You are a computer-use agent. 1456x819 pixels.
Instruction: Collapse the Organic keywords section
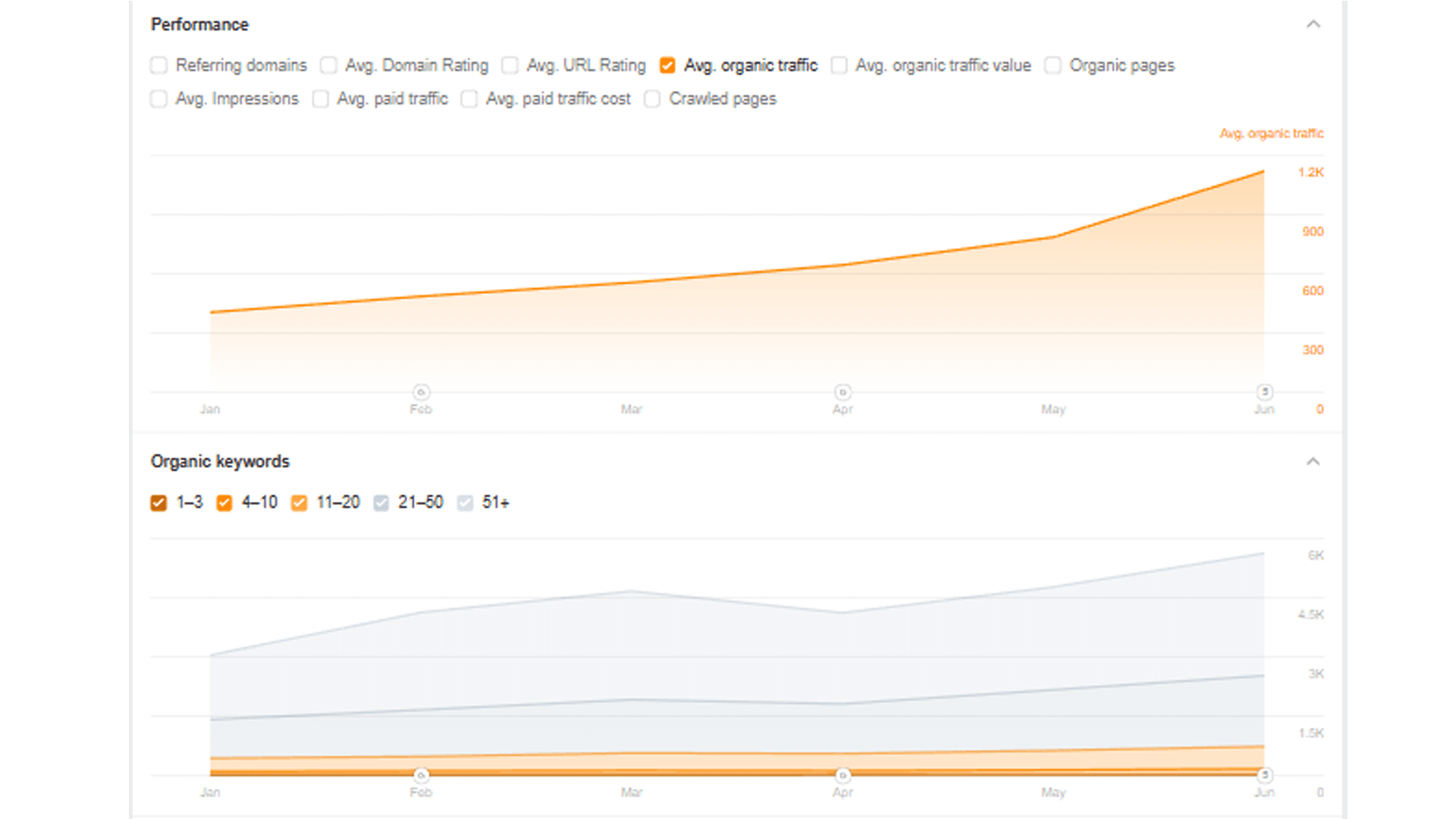[1313, 461]
